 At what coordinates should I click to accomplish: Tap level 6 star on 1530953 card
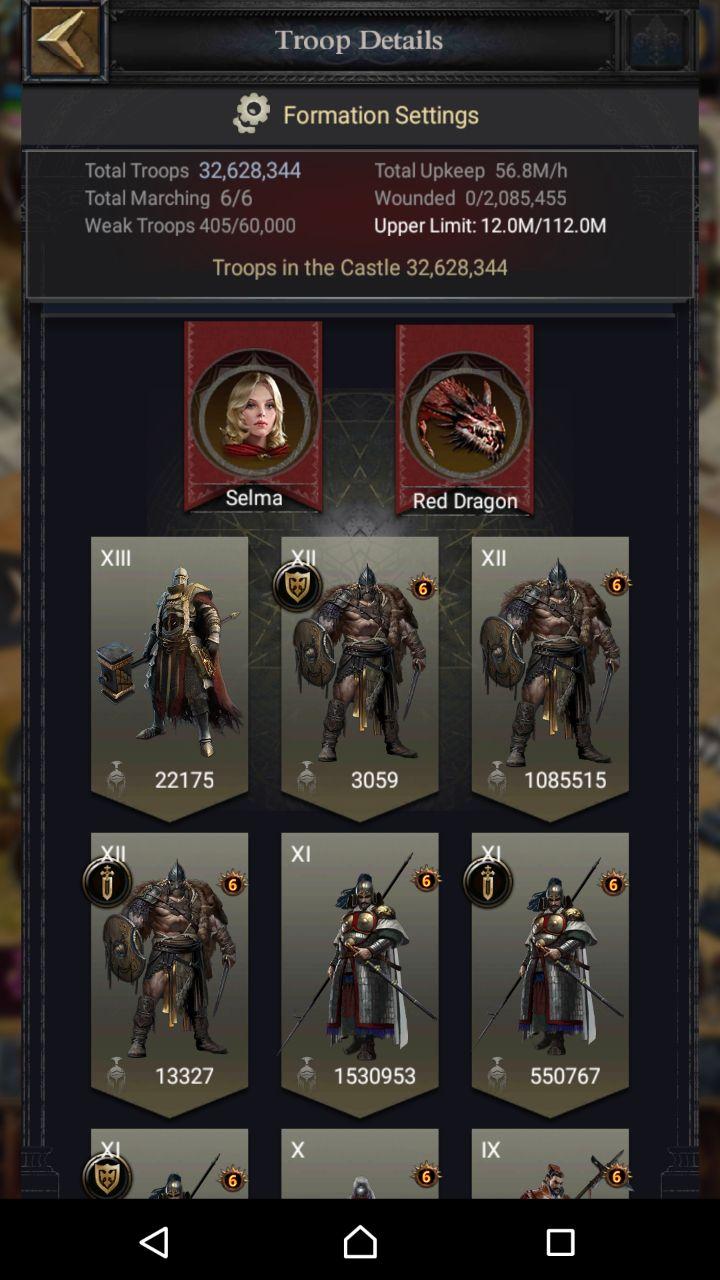(426, 880)
